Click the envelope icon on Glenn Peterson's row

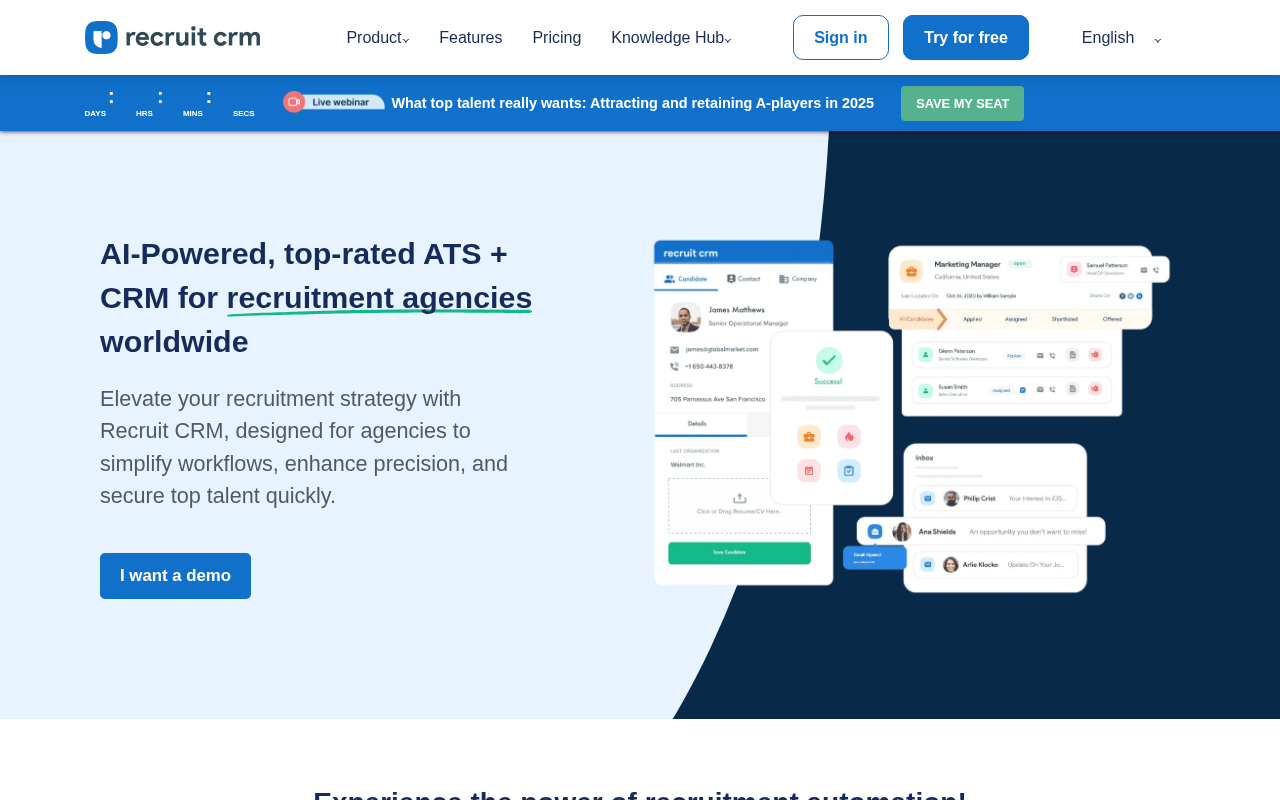pyautogui.click(x=1040, y=355)
